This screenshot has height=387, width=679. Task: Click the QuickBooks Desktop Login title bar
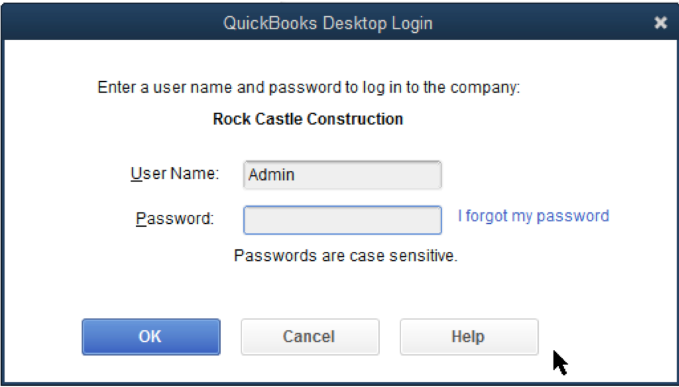[x=328, y=23]
